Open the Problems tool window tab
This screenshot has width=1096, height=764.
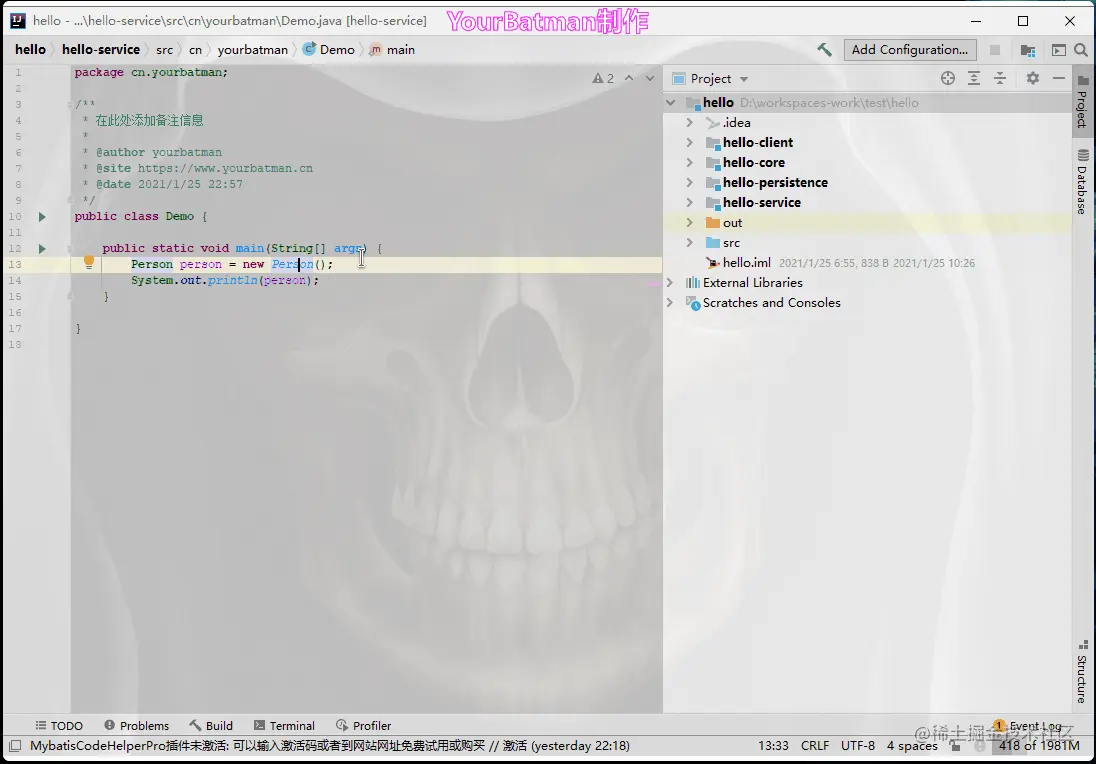pyautogui.click(x=136, y=726)
